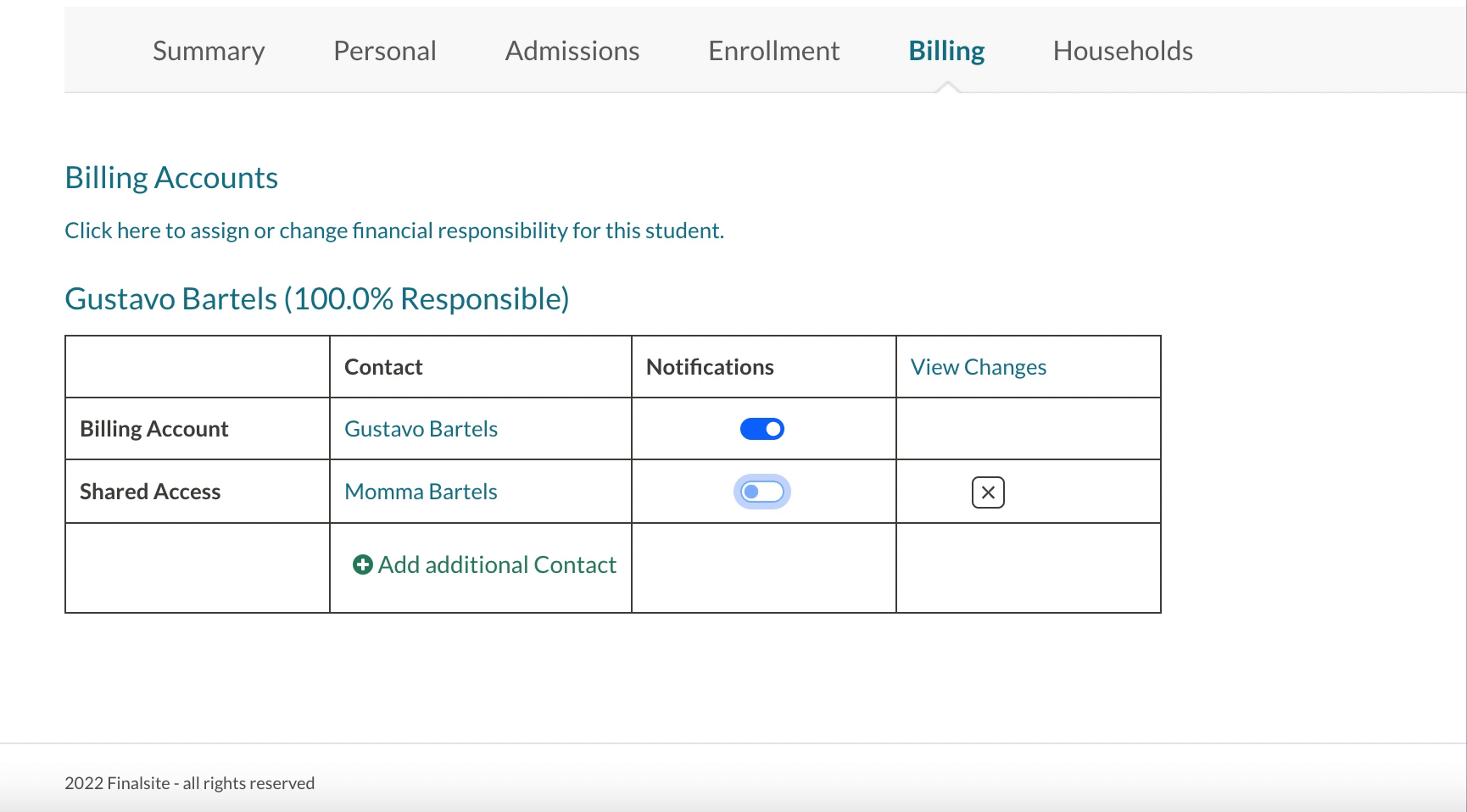Disable notifications for Gustavo Bartels billing account
The height and width of the screenshot is (812, 1467).
pos(761,429)
